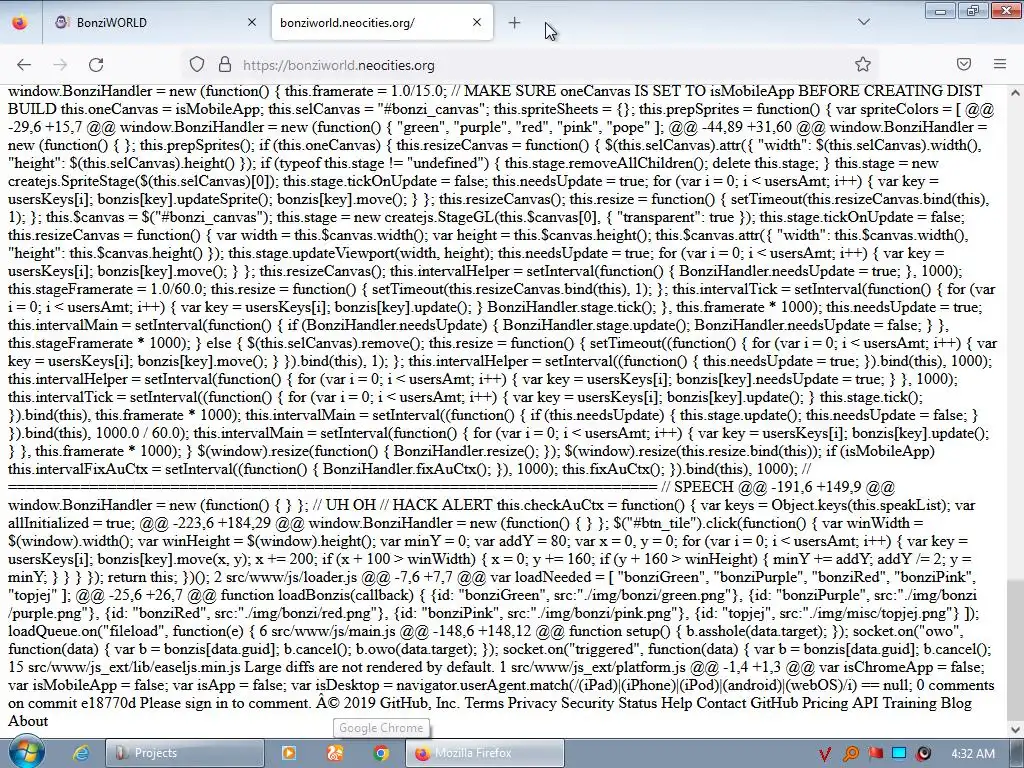Open the list all tabs dropdown
This screenshot has height=768, width=1024.
pyautogui.click(x=863, y=22)
